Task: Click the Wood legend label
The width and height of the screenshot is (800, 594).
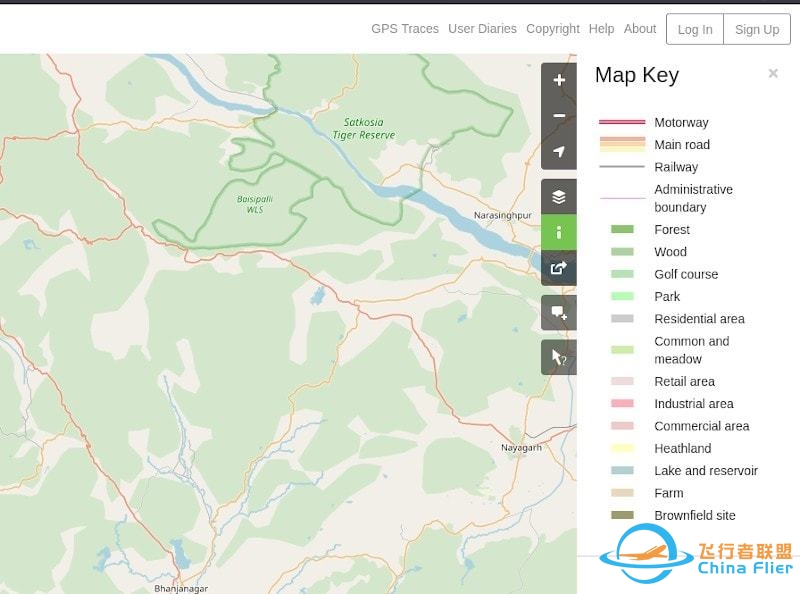Action: tap(670, 252)
